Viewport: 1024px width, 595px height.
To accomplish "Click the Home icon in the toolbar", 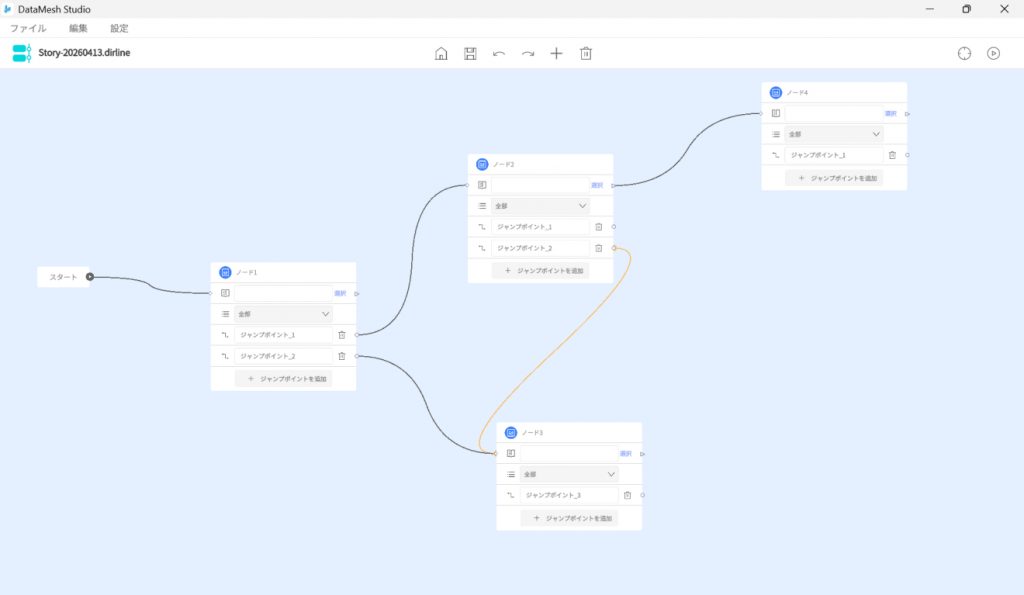I will [441, 53].
